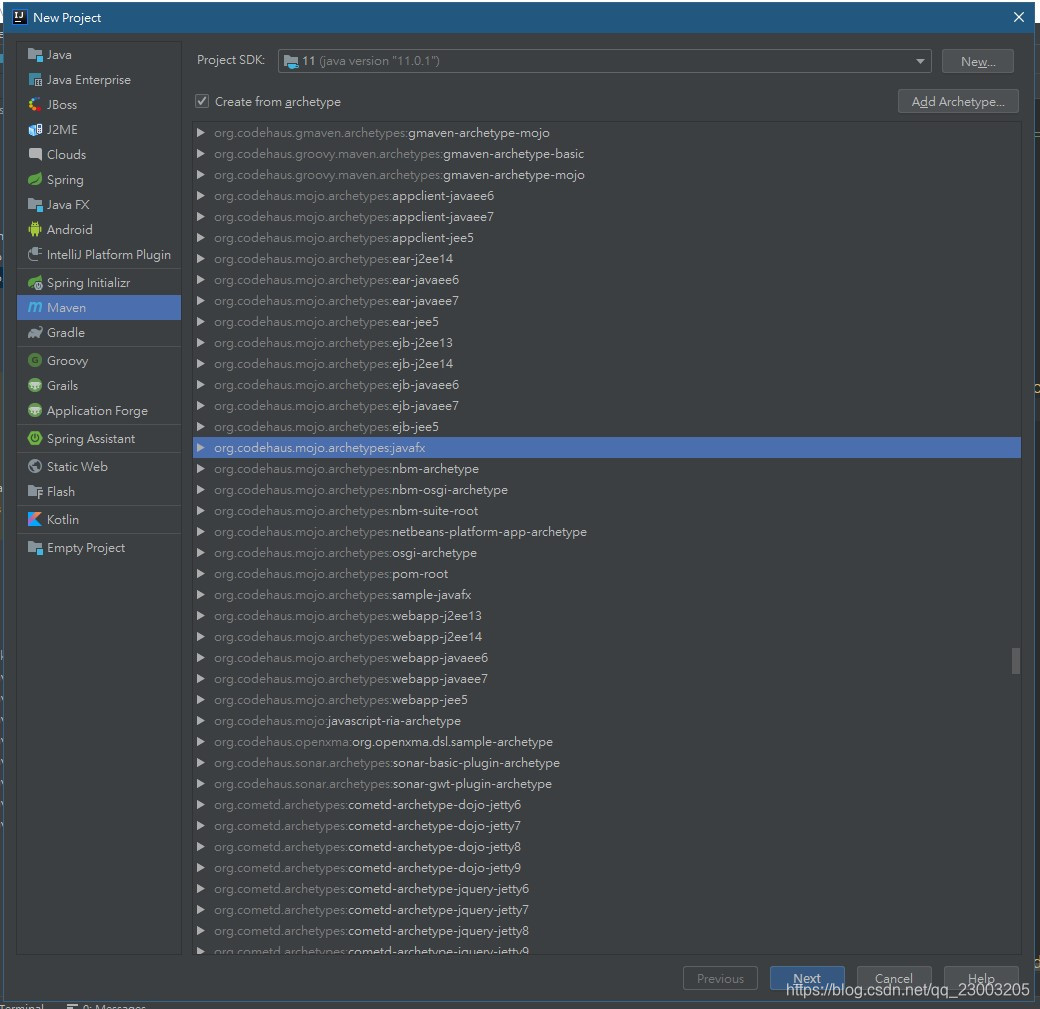
Task: Select cometd-archetype-jquery-jetty8 row
Action: click(606, 931)
